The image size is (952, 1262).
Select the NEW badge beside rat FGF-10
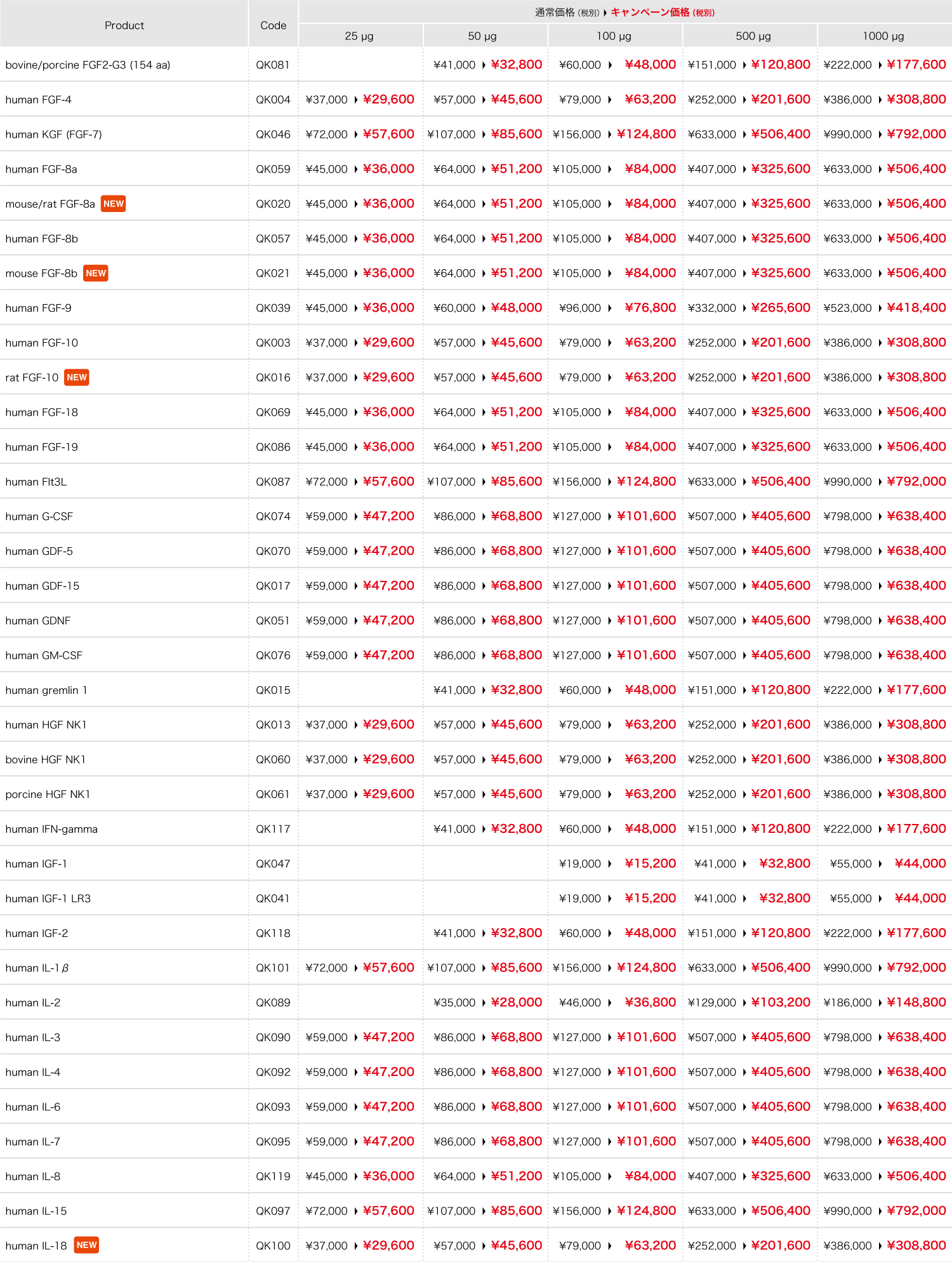click(77, 377)
